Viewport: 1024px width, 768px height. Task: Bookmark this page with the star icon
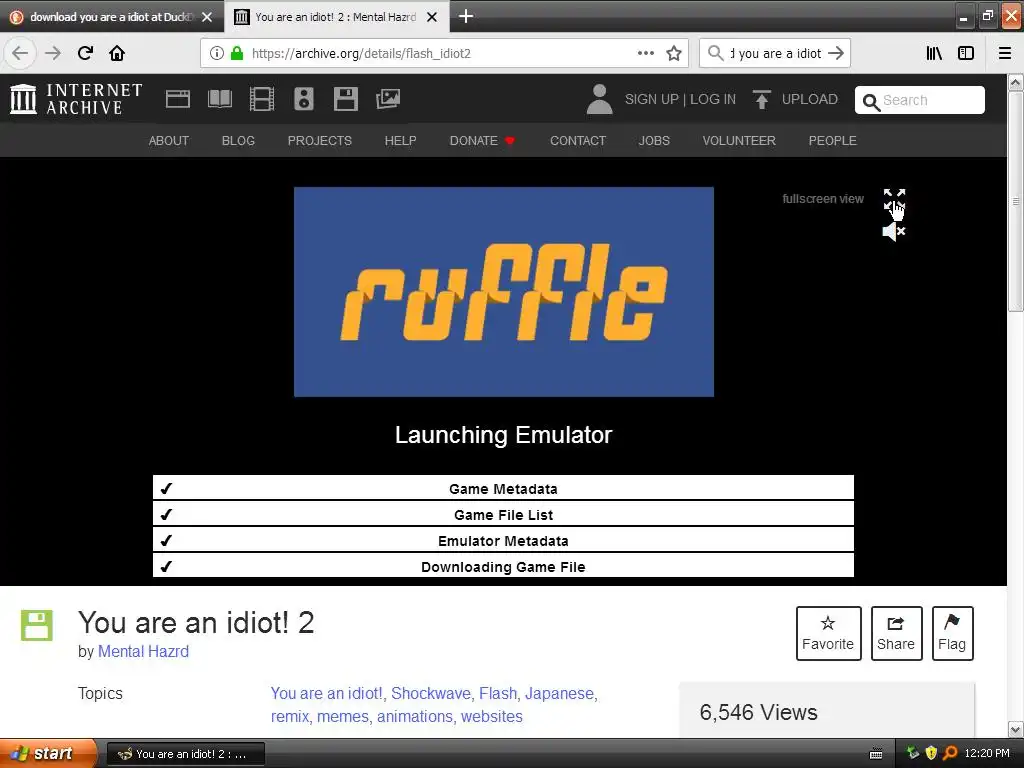tap(674, 53)
